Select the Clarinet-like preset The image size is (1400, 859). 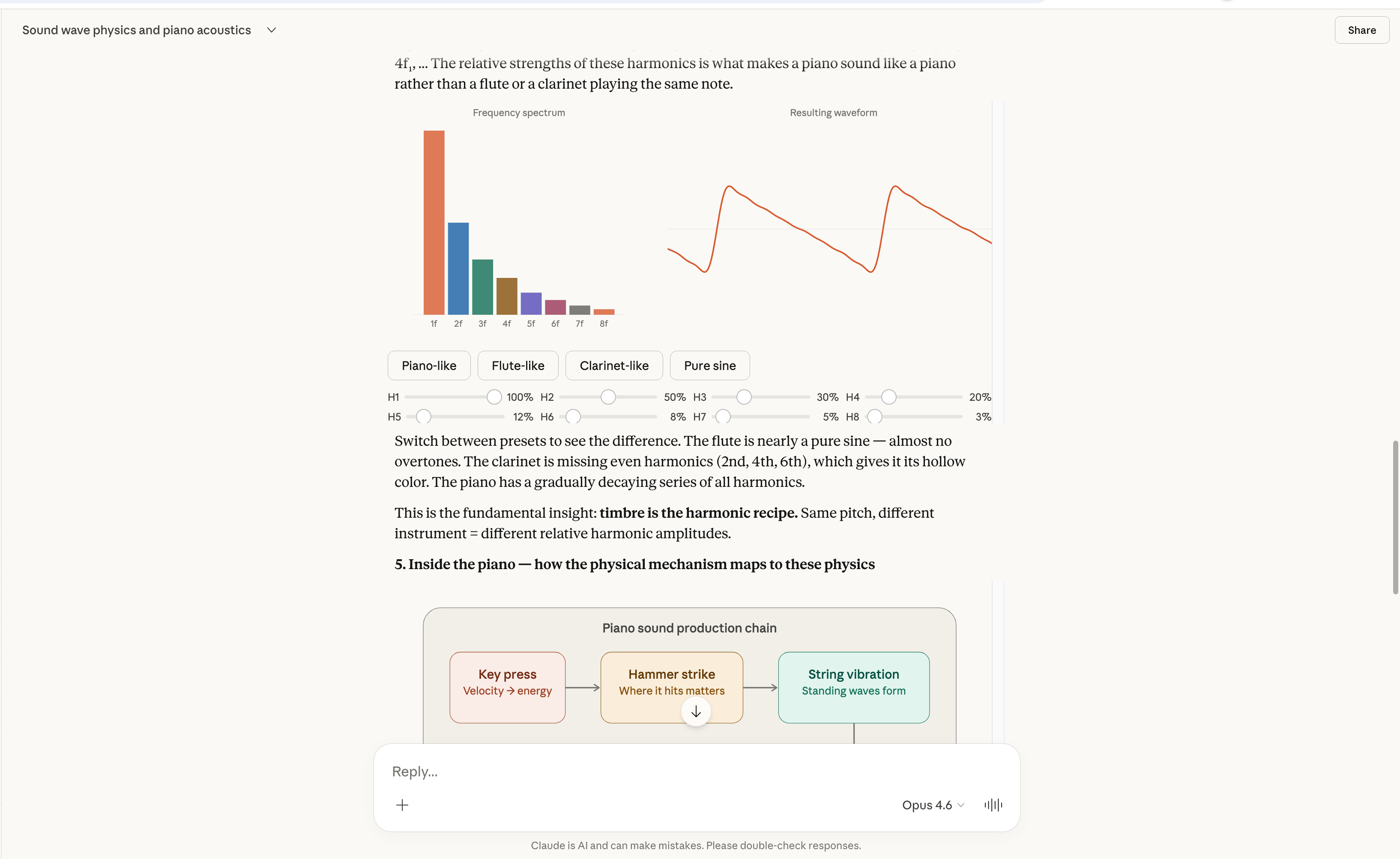(x=613, y=366)
